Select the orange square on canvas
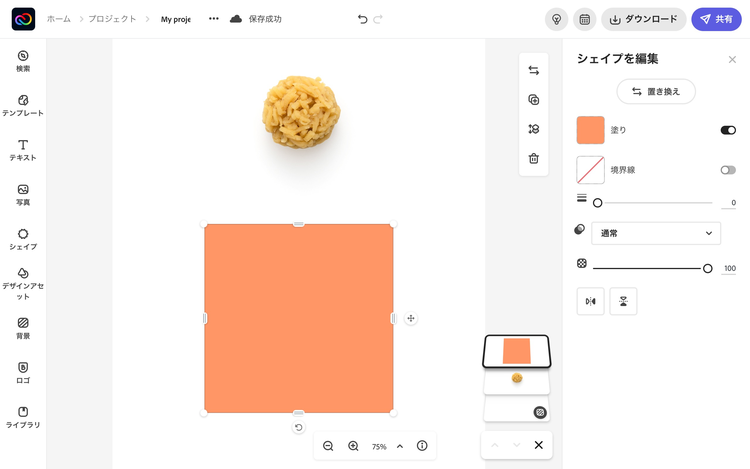This screenshot has height=469, width=750. 299,318
